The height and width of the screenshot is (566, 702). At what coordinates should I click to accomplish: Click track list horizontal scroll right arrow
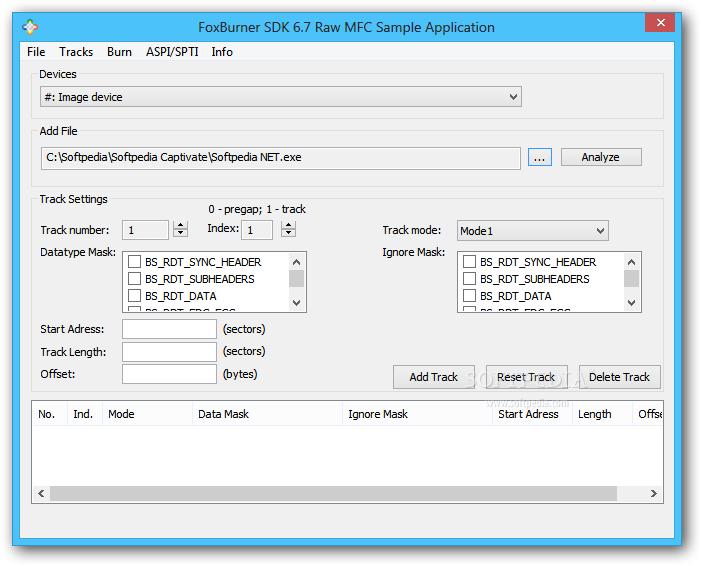(x=654, y=493)
